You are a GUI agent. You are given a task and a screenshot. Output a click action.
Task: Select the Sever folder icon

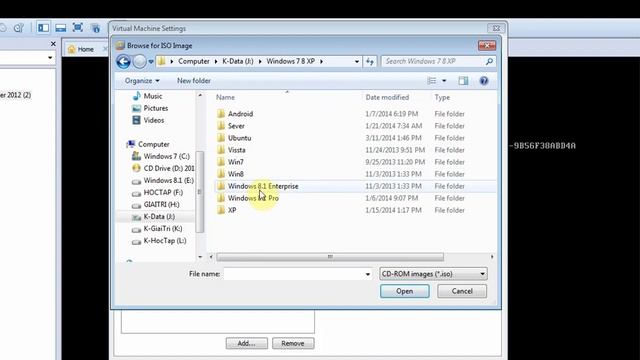[221, 126]
